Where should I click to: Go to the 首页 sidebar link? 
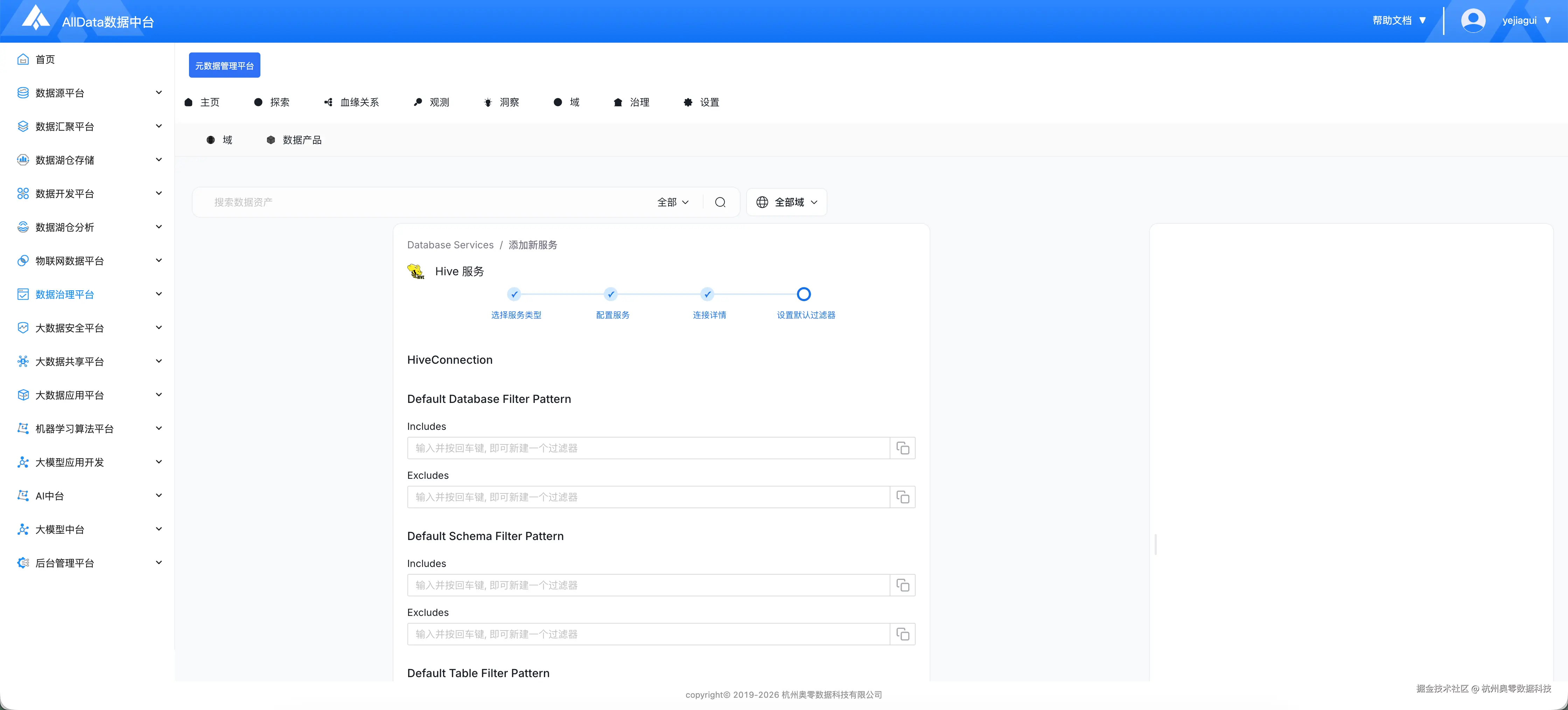pos(45,59)
